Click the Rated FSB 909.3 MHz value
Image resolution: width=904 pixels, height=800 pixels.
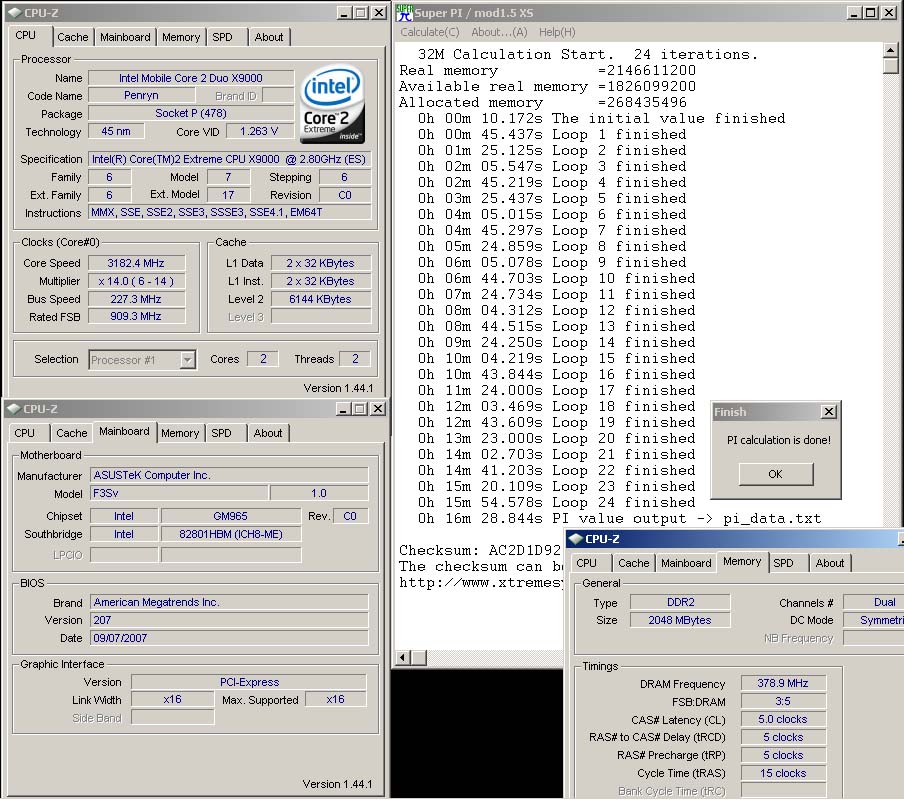click(136, 316)
